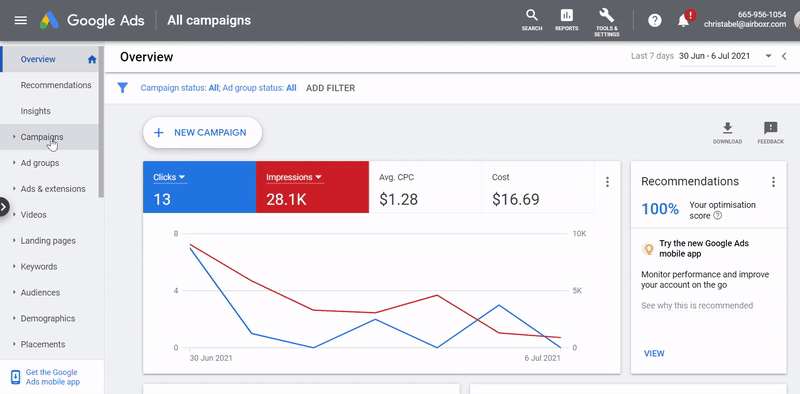Viewport: 800px width, 394px height.
Task: Select the Avg. CPC metric tile
Action: [x=425, y=187]
